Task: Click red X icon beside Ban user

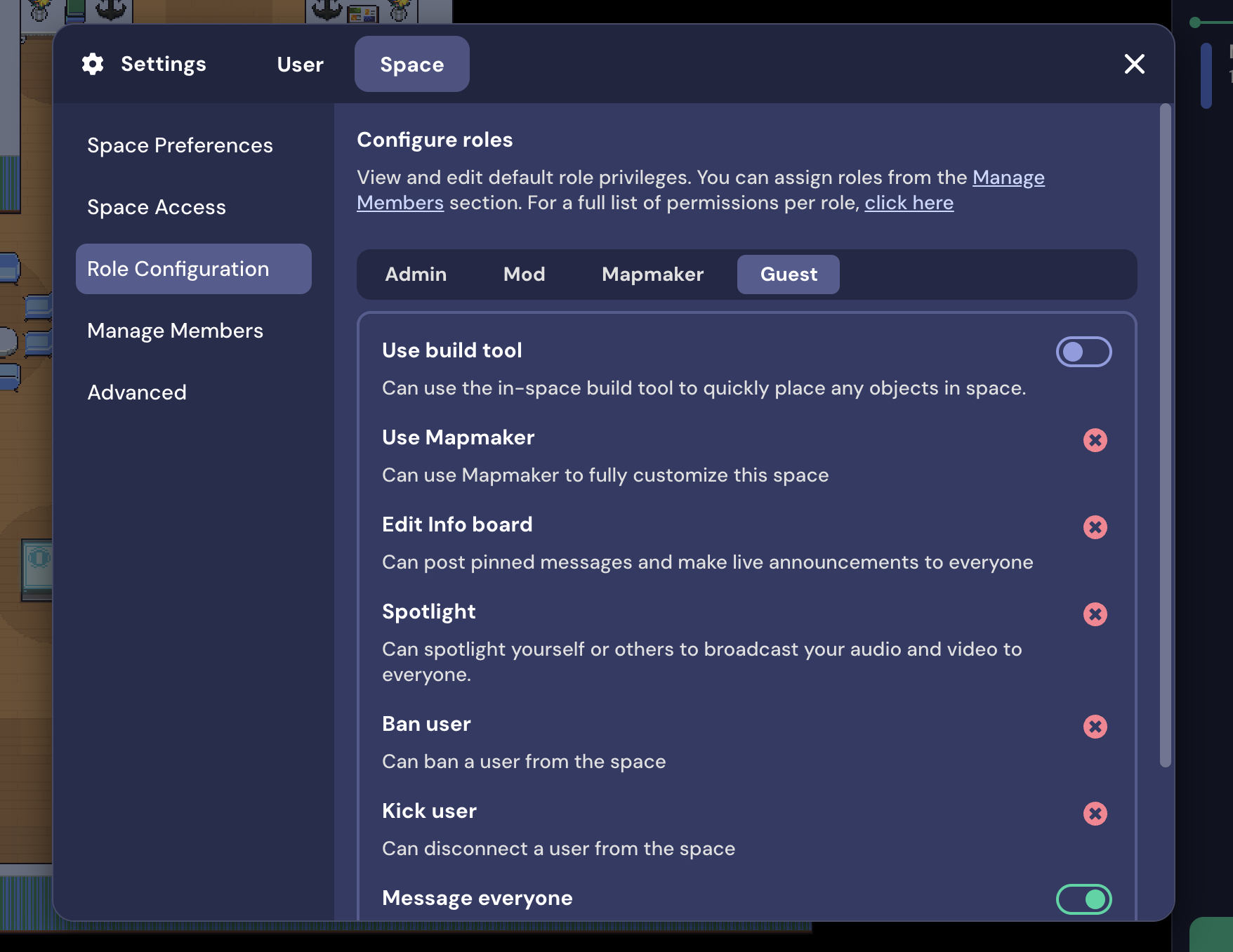Action: click(x=1095, y=727)
